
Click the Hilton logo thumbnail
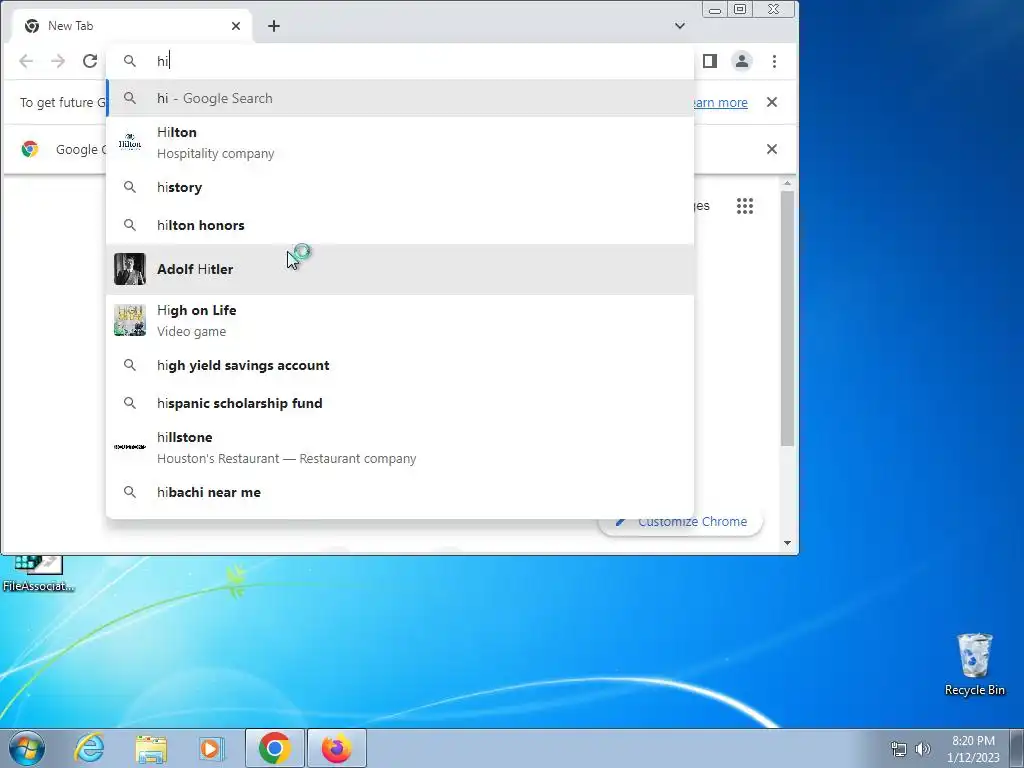click(130, 142)
